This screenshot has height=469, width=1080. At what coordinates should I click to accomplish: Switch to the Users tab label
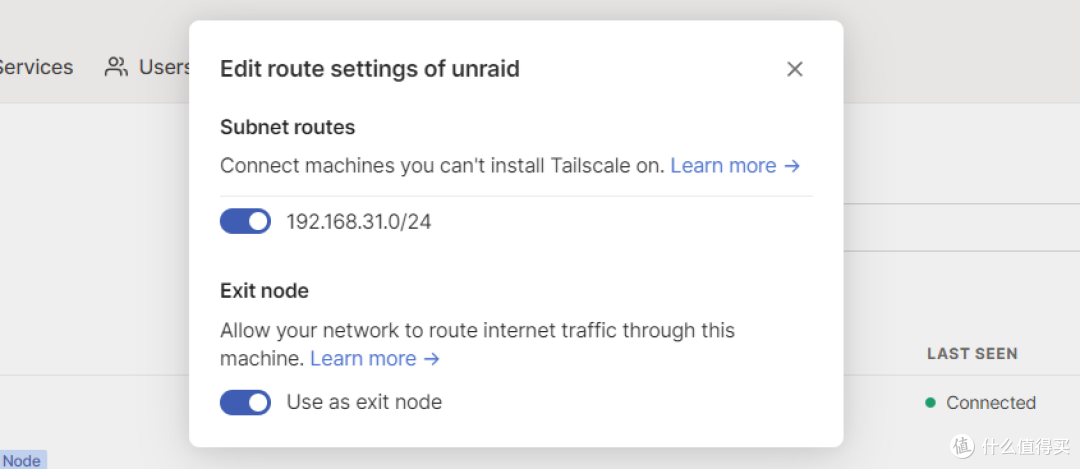(x=164, y=67)
